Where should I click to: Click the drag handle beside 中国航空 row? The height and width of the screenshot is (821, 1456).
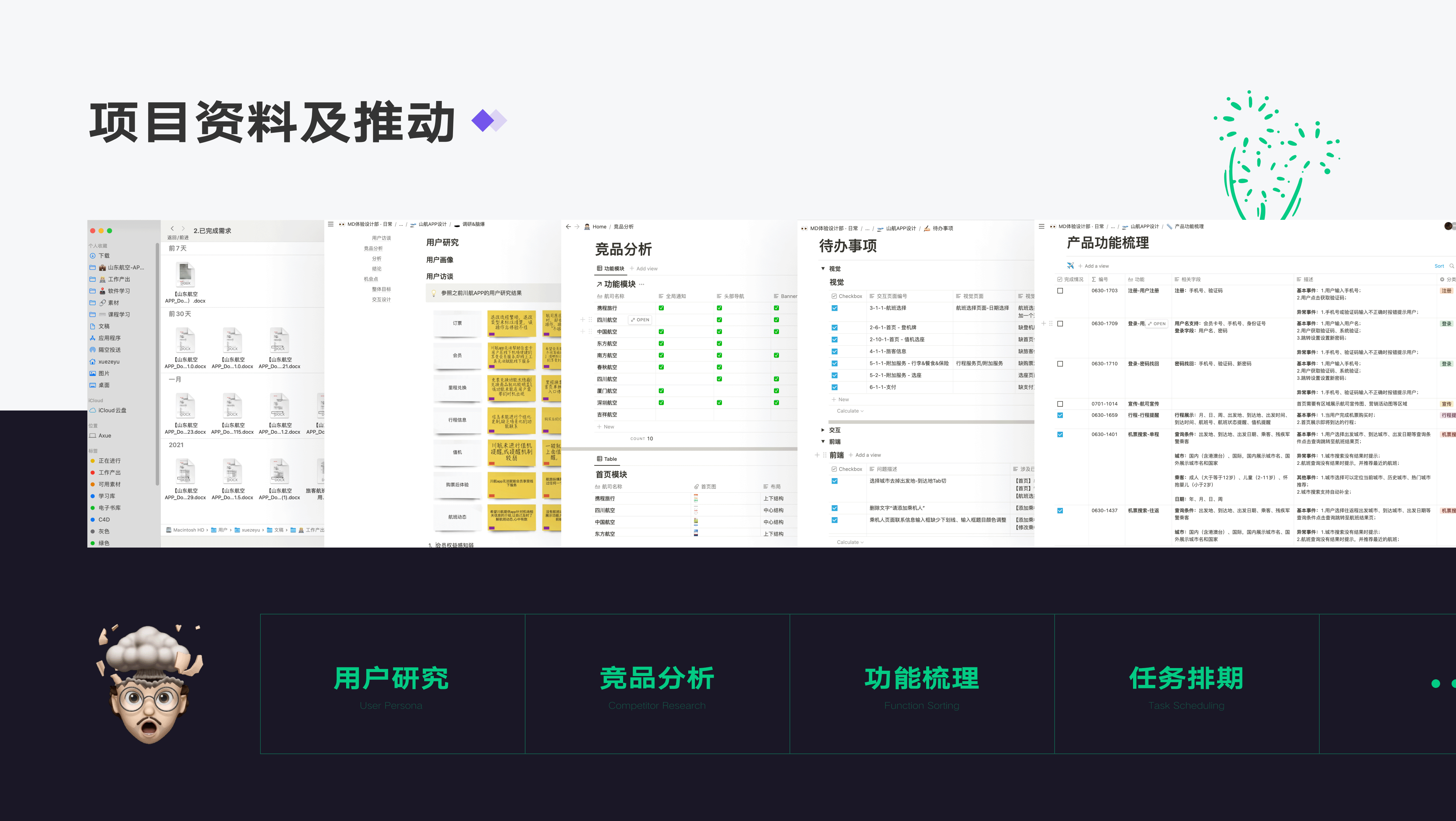(x=590, y=331)
